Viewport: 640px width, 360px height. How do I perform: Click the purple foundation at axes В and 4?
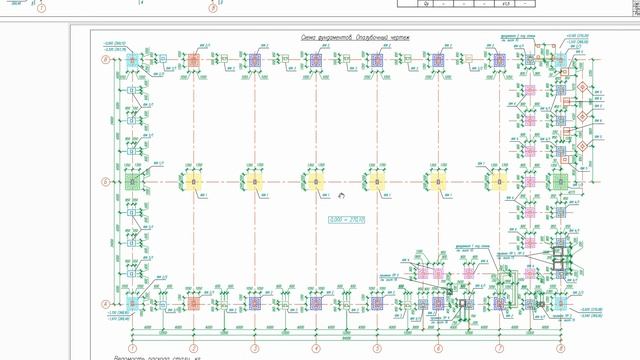pyautogui.click(x=316, y=60)
